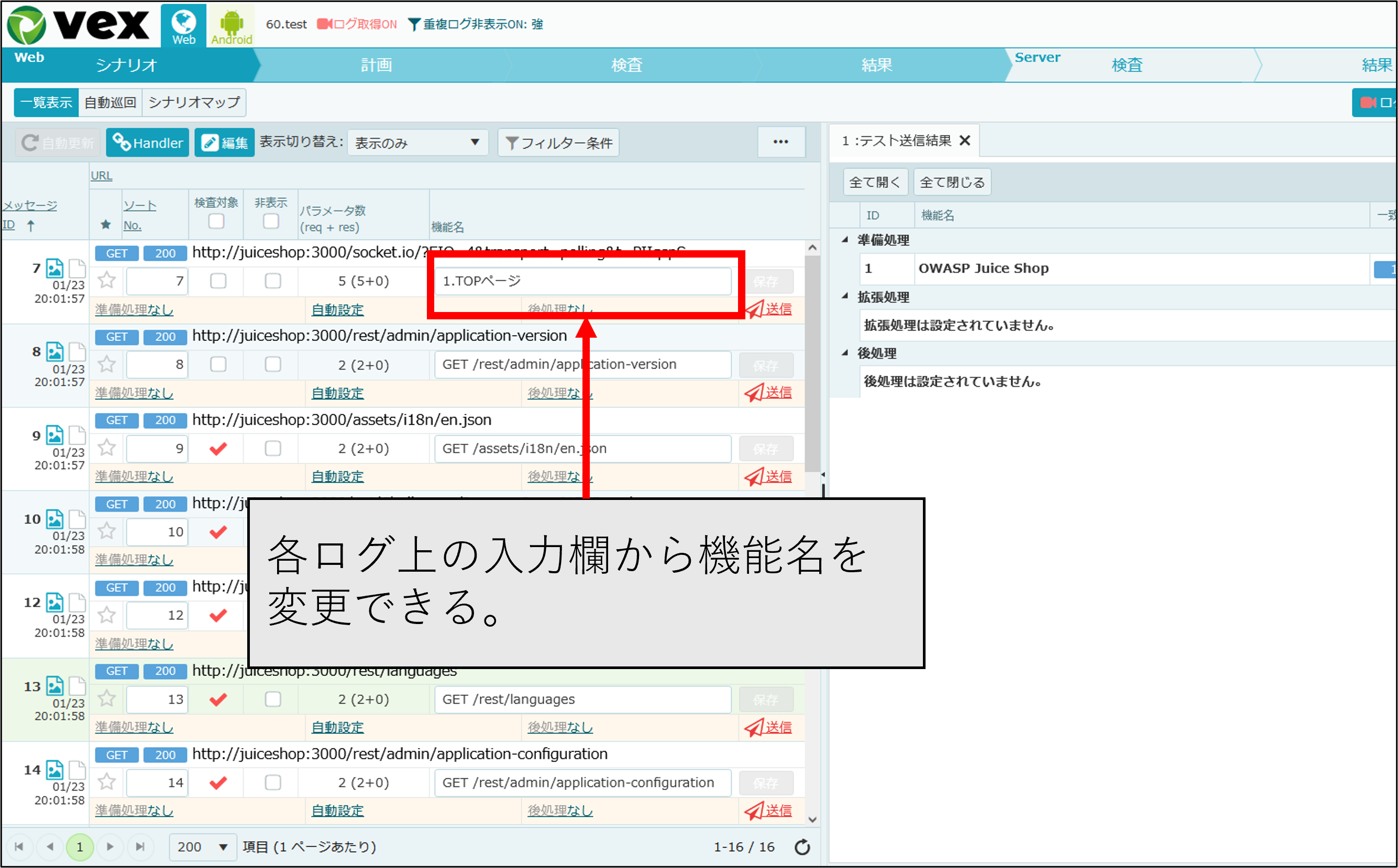Open the image icon for message 8
Image resolution: width=1398 pixels, height=868 pixels.
click(54, 351)
